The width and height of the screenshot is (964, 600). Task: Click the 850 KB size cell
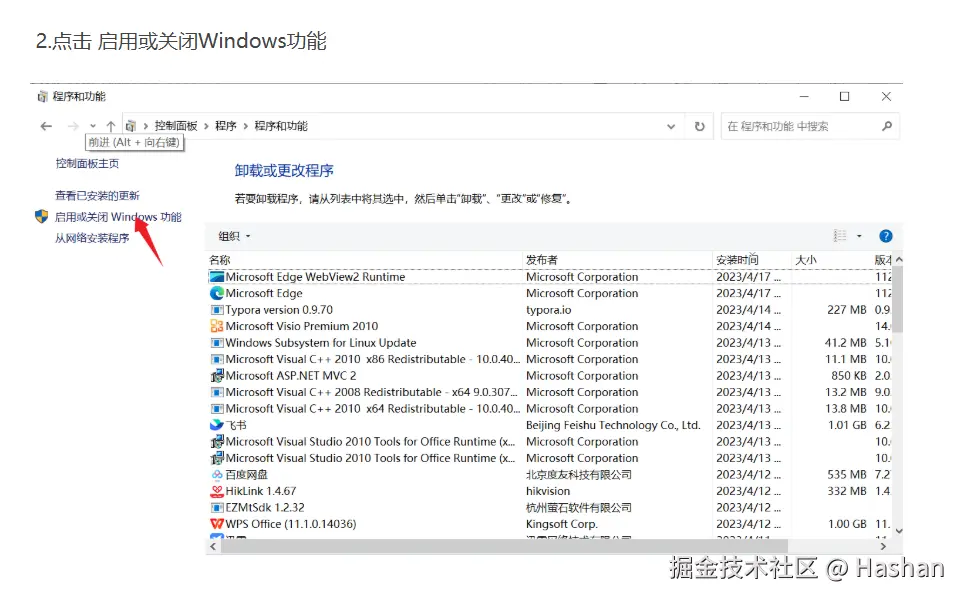pos(849,376)
